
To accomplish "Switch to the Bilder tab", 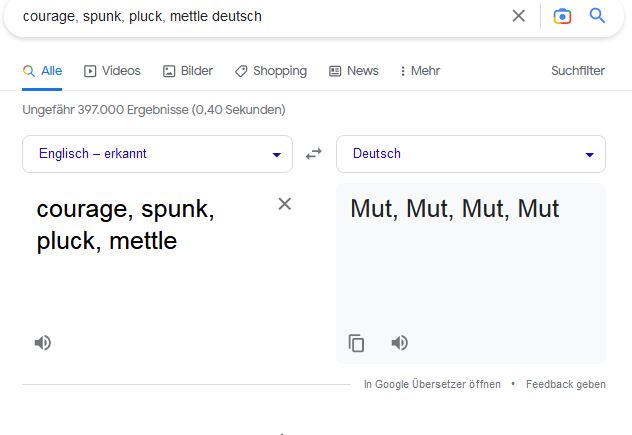I will 188,71.
